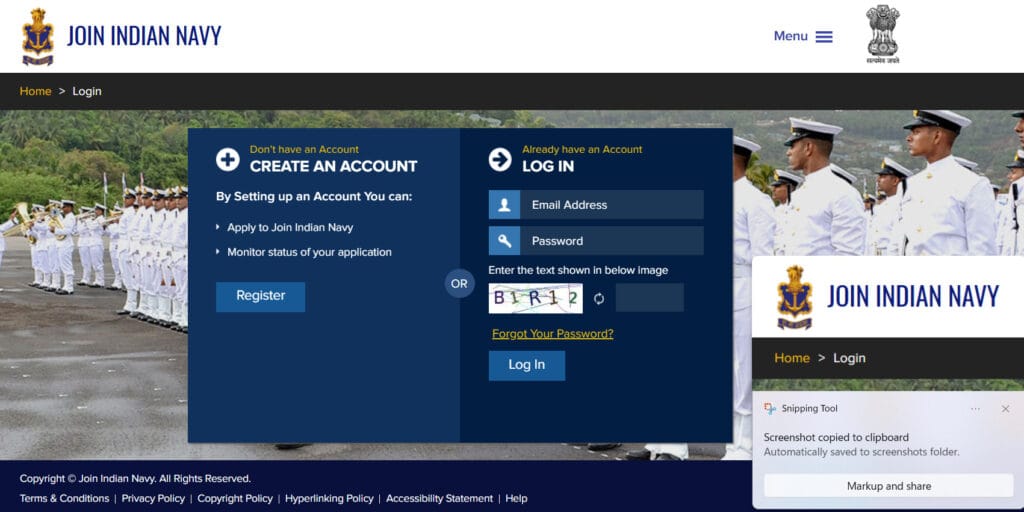Screen dimensions: 1024x512
Task: Click Markup and share in notification
Action: pyautogui.click(x=889, y=486)
